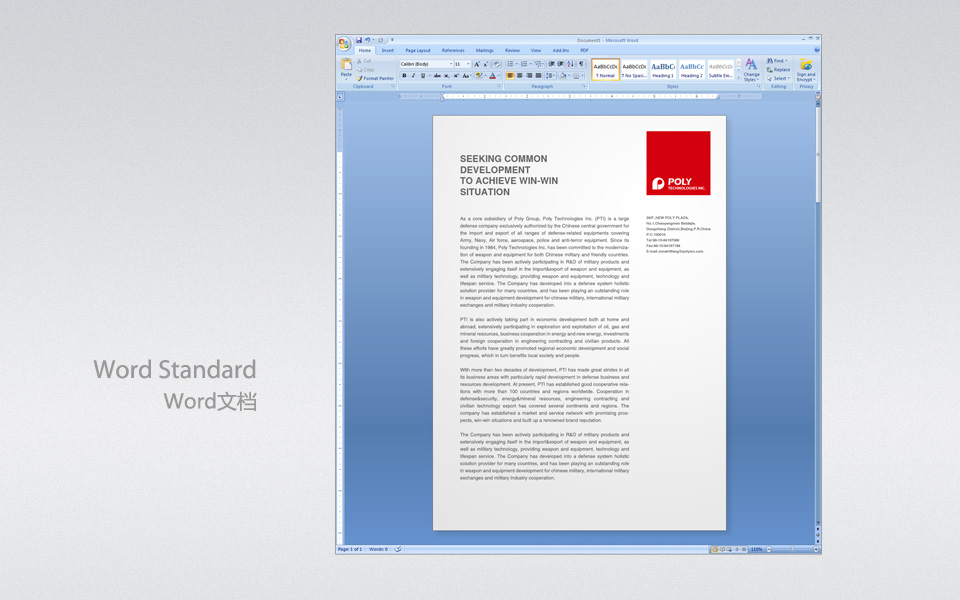Image resolution: width=960 pixels, height=600 pixels.
Task: Apply superscript formatting
Action: point(456,76)
